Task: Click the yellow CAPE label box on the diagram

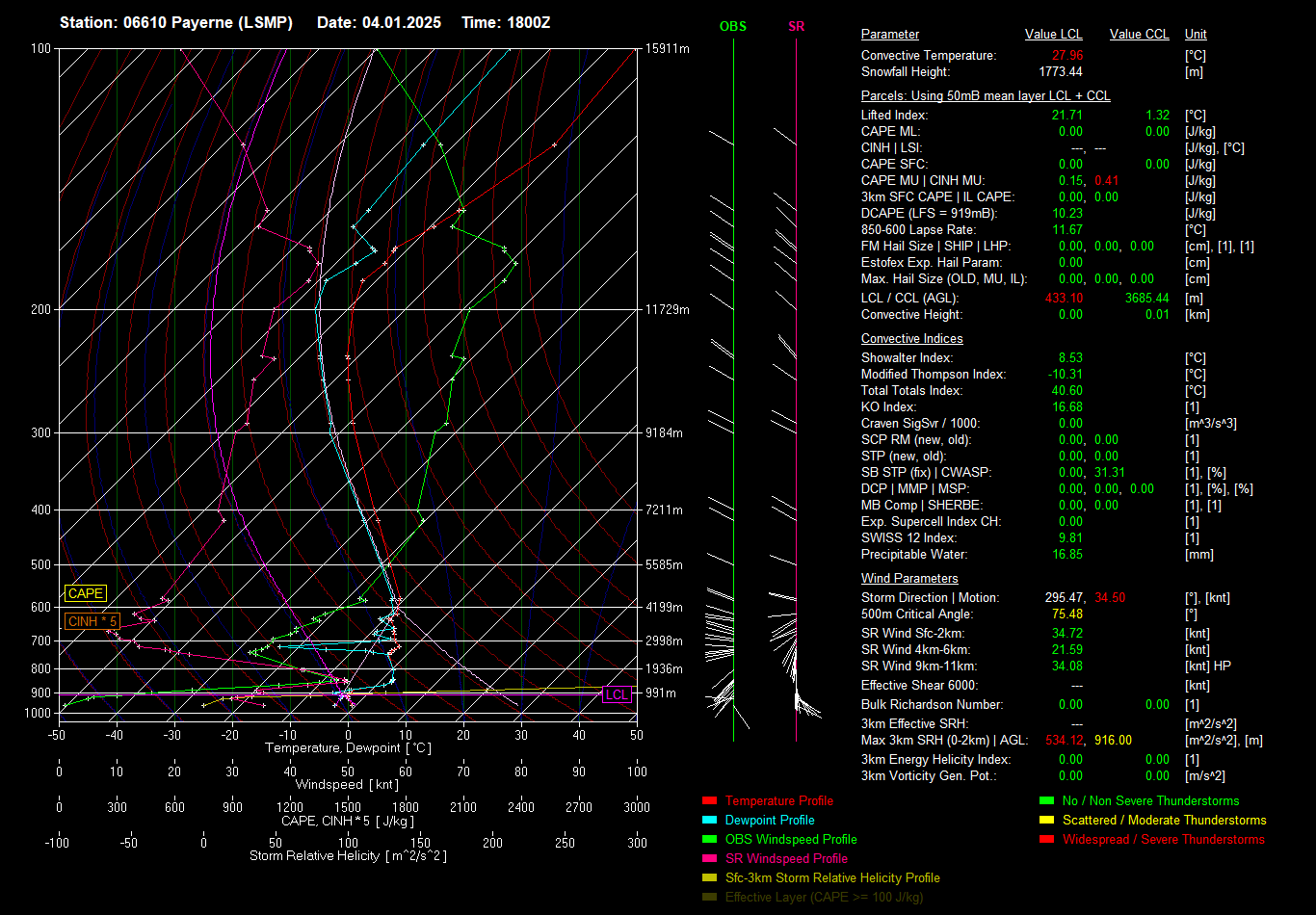Action: [x=86, y=593]
